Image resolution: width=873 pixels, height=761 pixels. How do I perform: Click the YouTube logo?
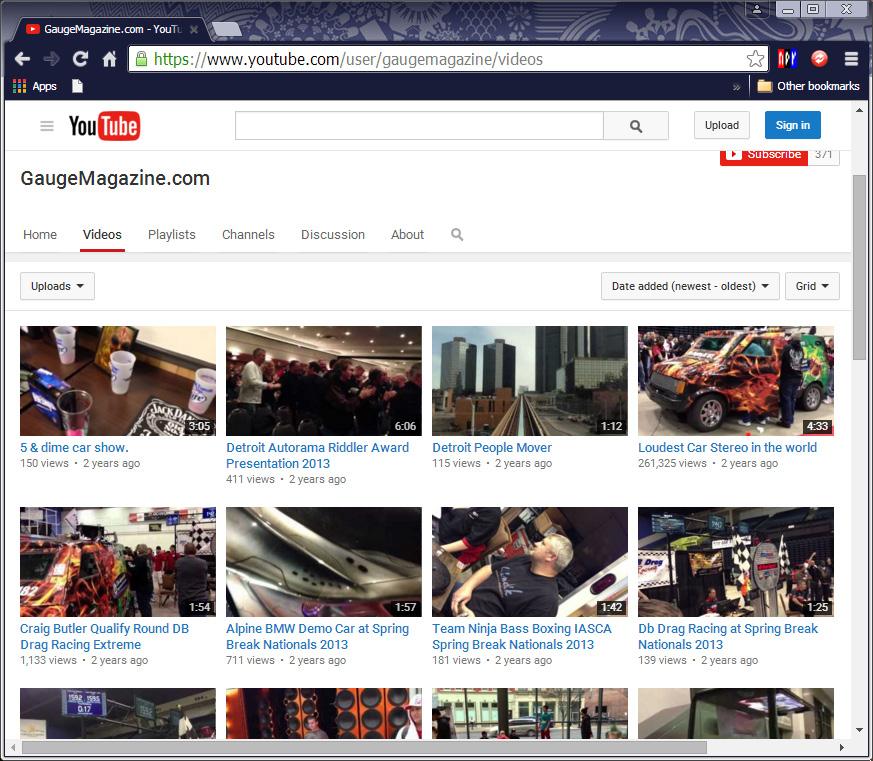point(104,126)
